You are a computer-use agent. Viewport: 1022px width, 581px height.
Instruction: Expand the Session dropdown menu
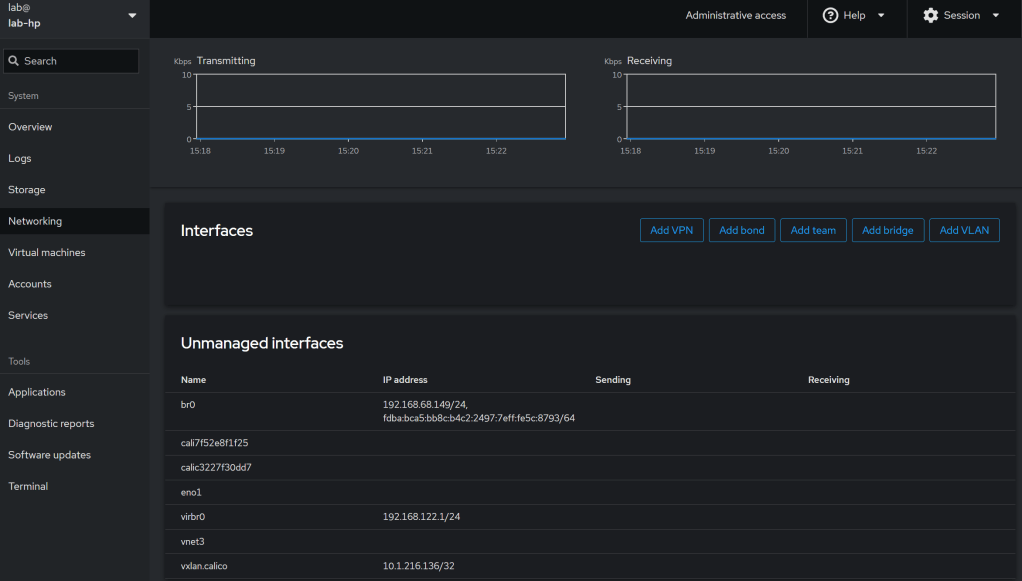(x=995, y=16)
